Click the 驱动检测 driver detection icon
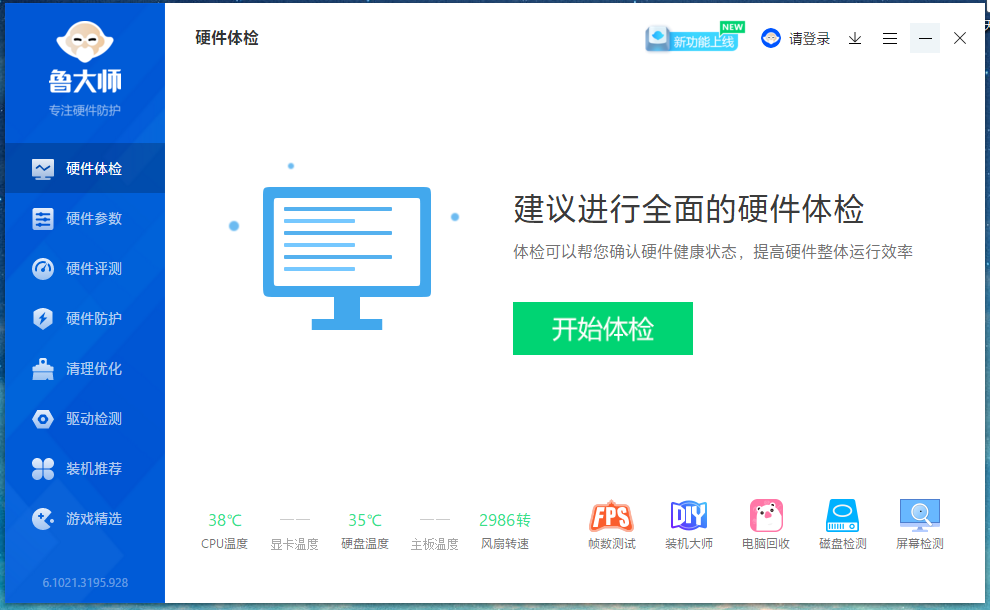The height and width of the screenshot is (610, 990). [85, 418]
